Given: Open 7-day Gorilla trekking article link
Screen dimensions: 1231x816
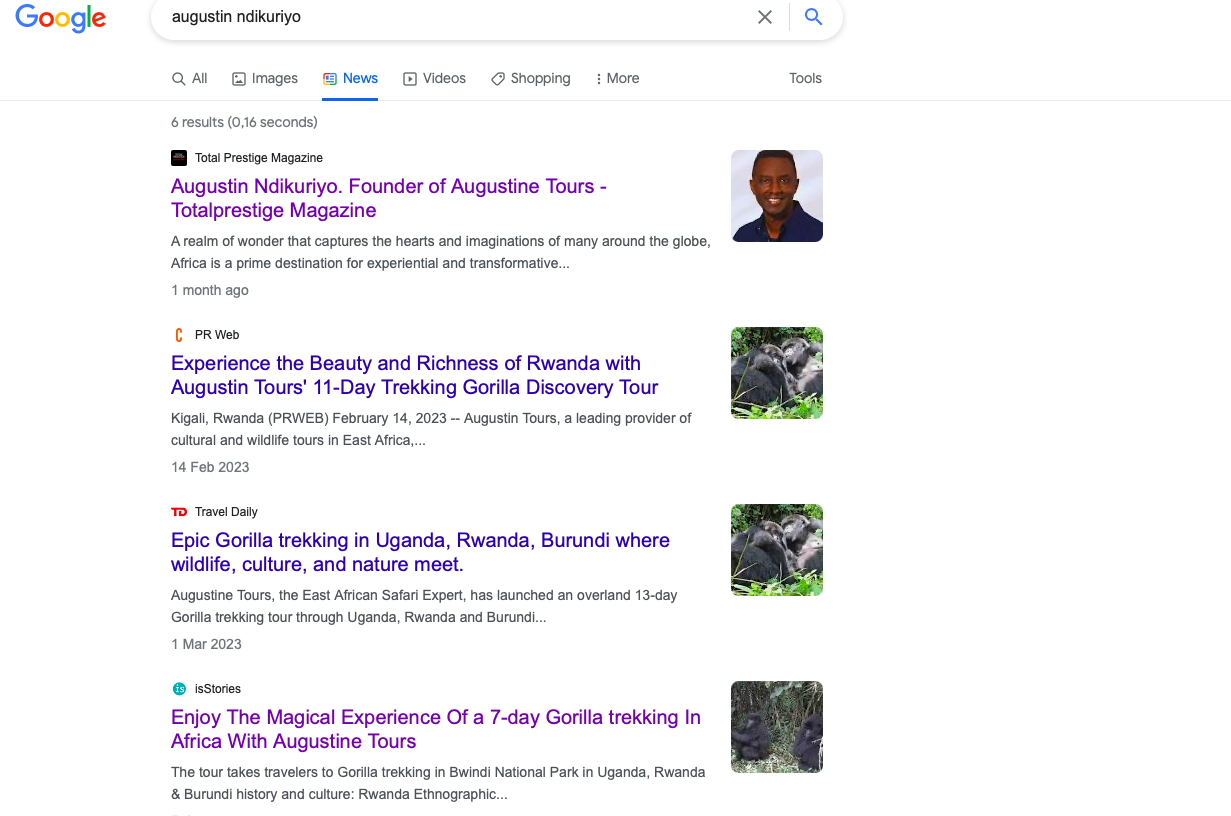Looking at the screenshot, I should click(x=436, y=729).
